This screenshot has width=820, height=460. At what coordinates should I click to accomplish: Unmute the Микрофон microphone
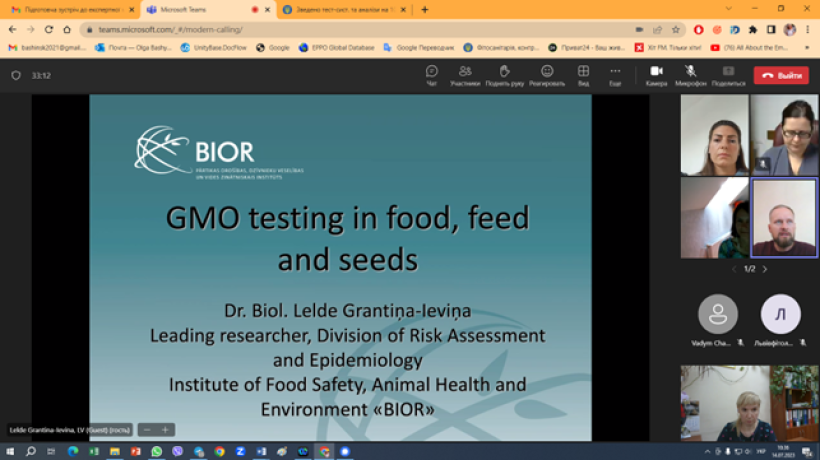(690, 75)
